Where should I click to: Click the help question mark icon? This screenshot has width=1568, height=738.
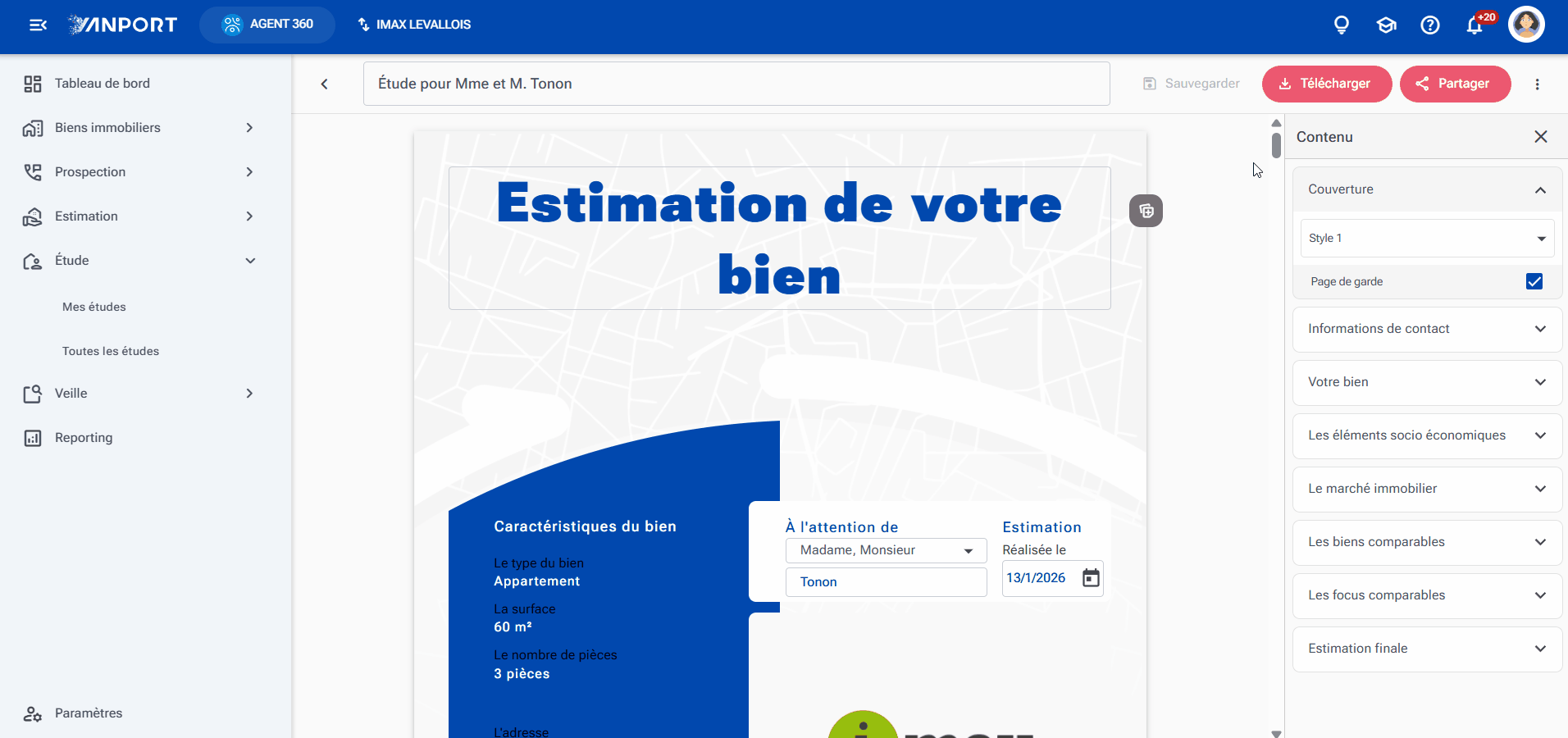tap(1430, 25)
